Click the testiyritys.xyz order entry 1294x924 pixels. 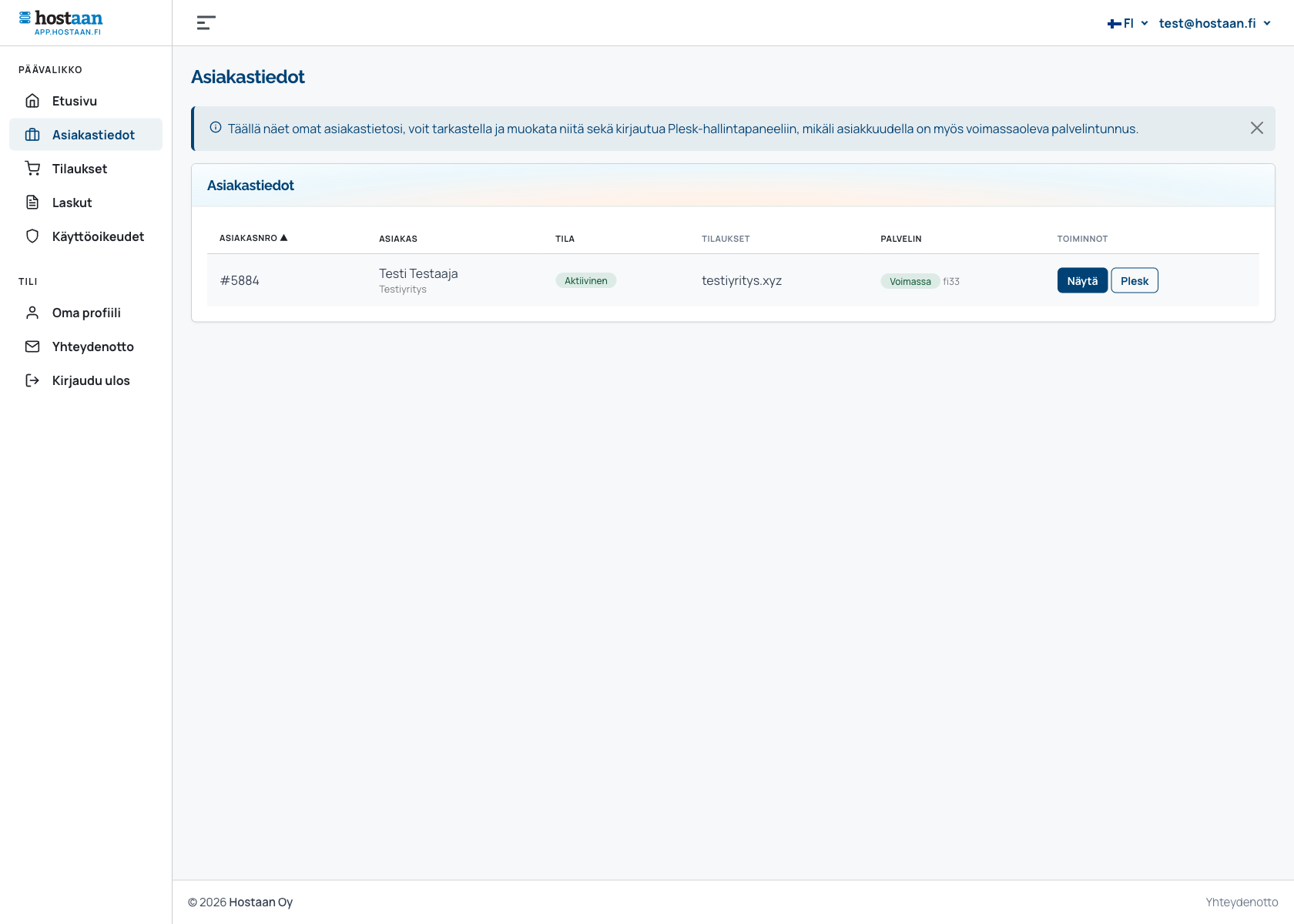click(x=742, y=281)
